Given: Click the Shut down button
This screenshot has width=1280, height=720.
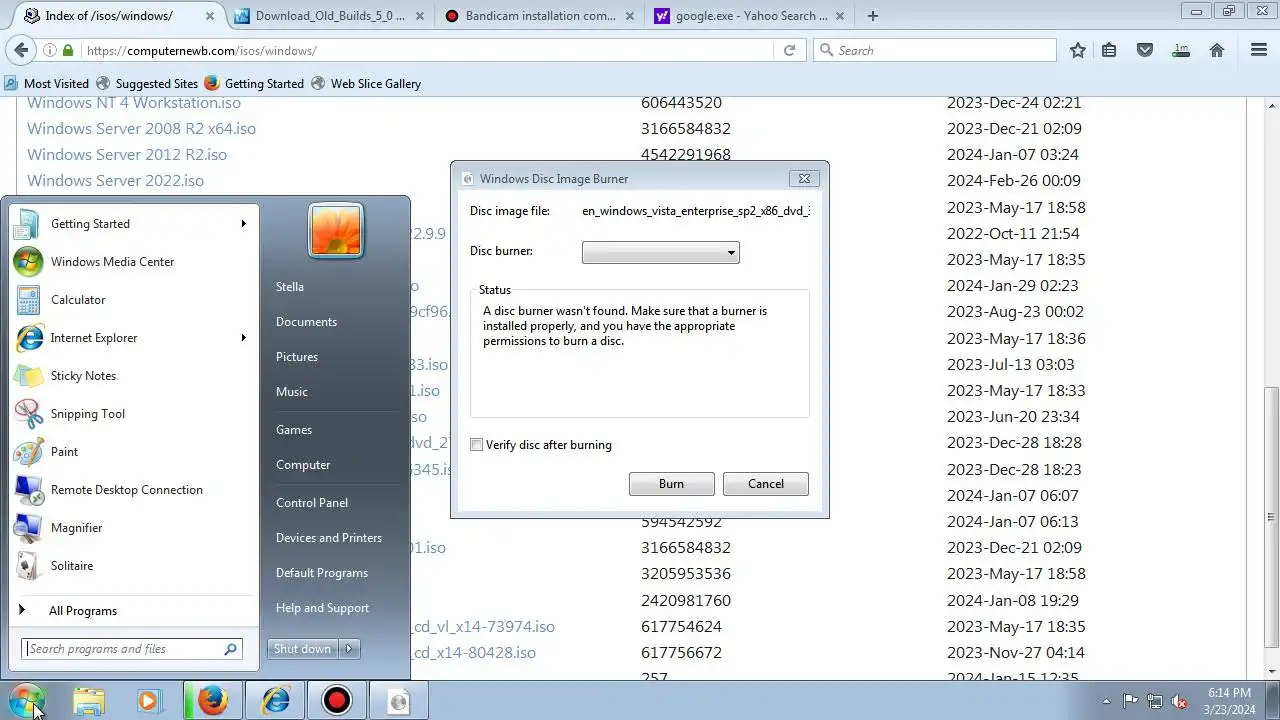Looking at the screenshot, I should point(303,649).
